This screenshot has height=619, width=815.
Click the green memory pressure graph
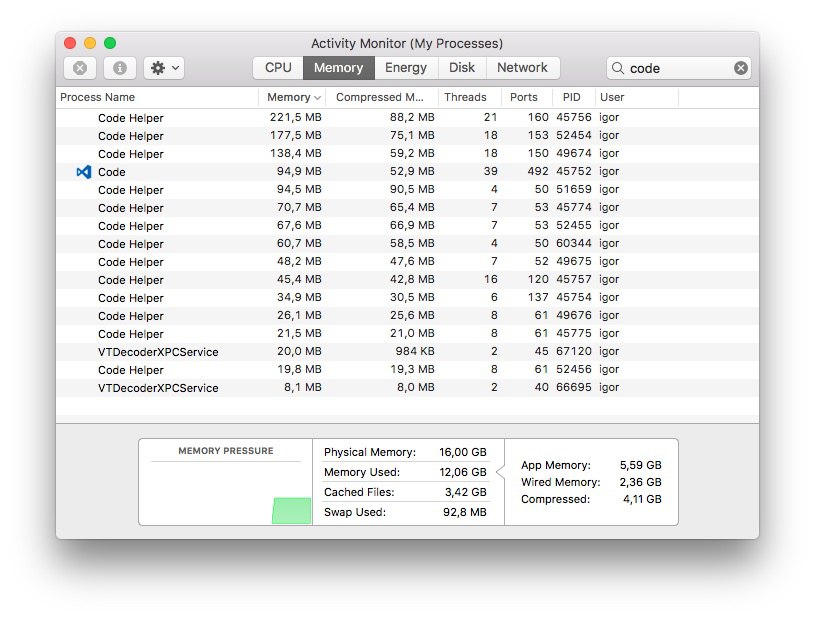(292, 510)
